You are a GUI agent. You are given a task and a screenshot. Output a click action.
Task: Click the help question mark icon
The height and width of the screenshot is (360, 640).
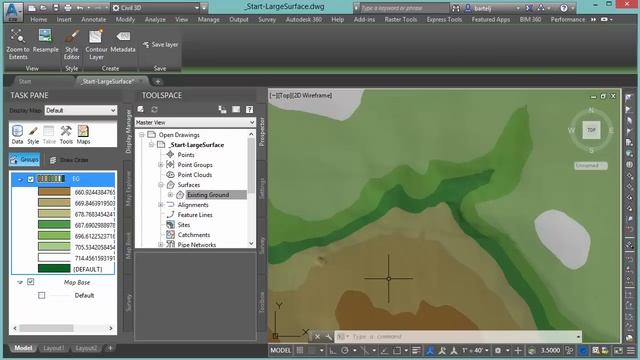pyautogui.click(x=564, y=8)
